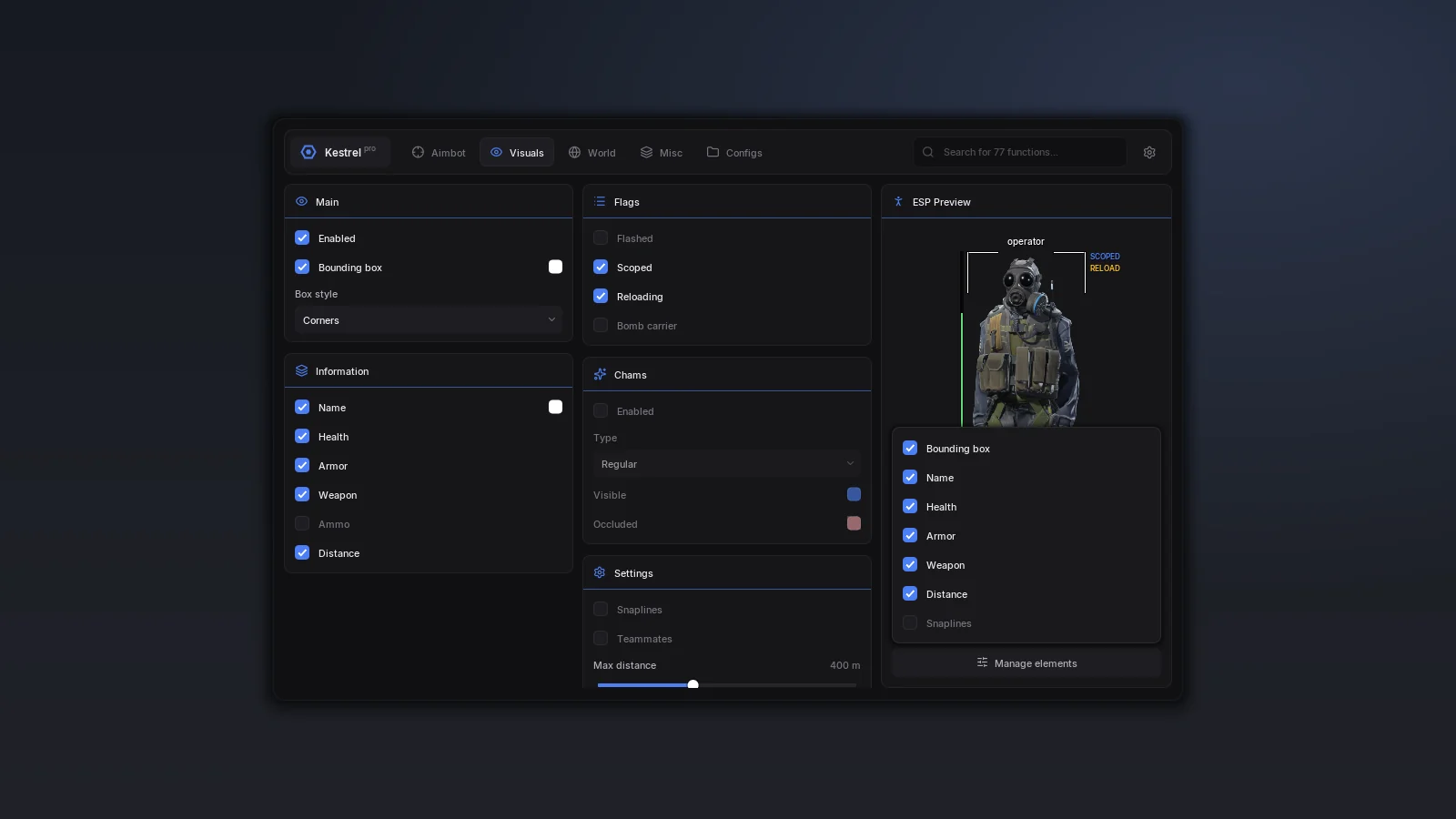Click the Chams panel sparkle icon

click(x=600, y=374)
